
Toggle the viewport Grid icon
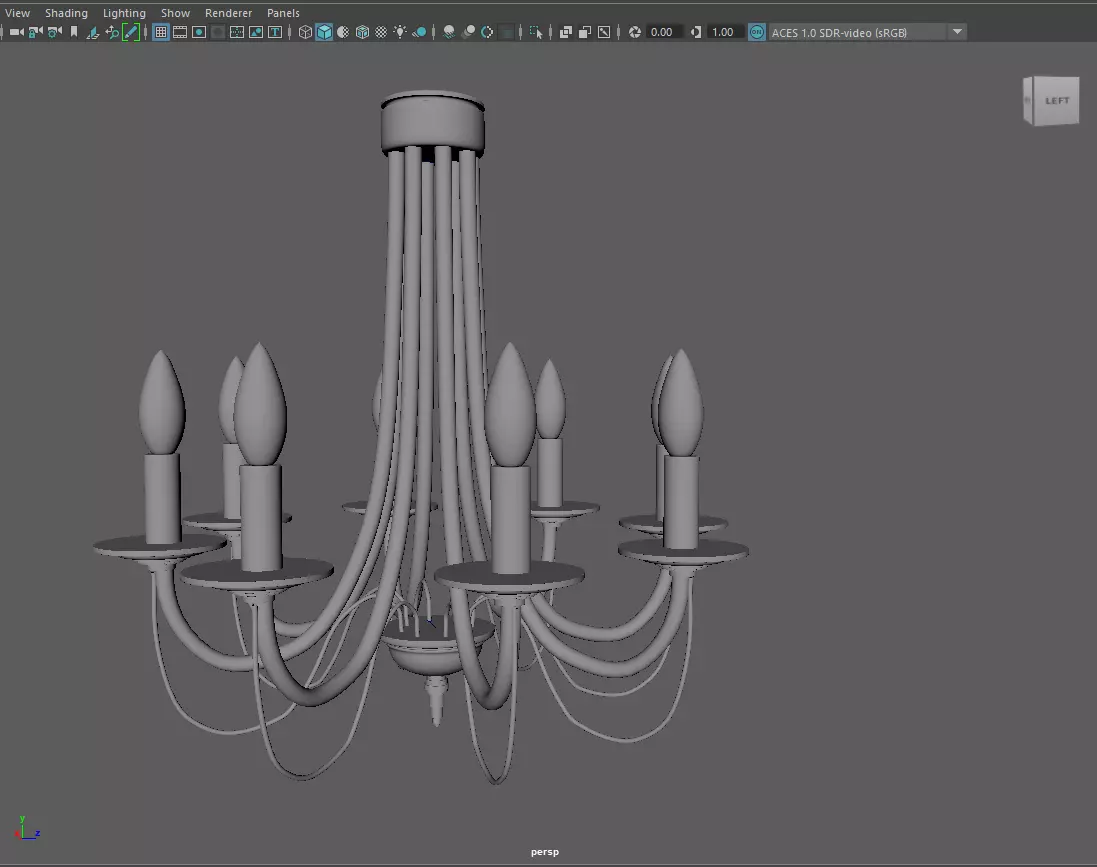[x=161, y=31]
